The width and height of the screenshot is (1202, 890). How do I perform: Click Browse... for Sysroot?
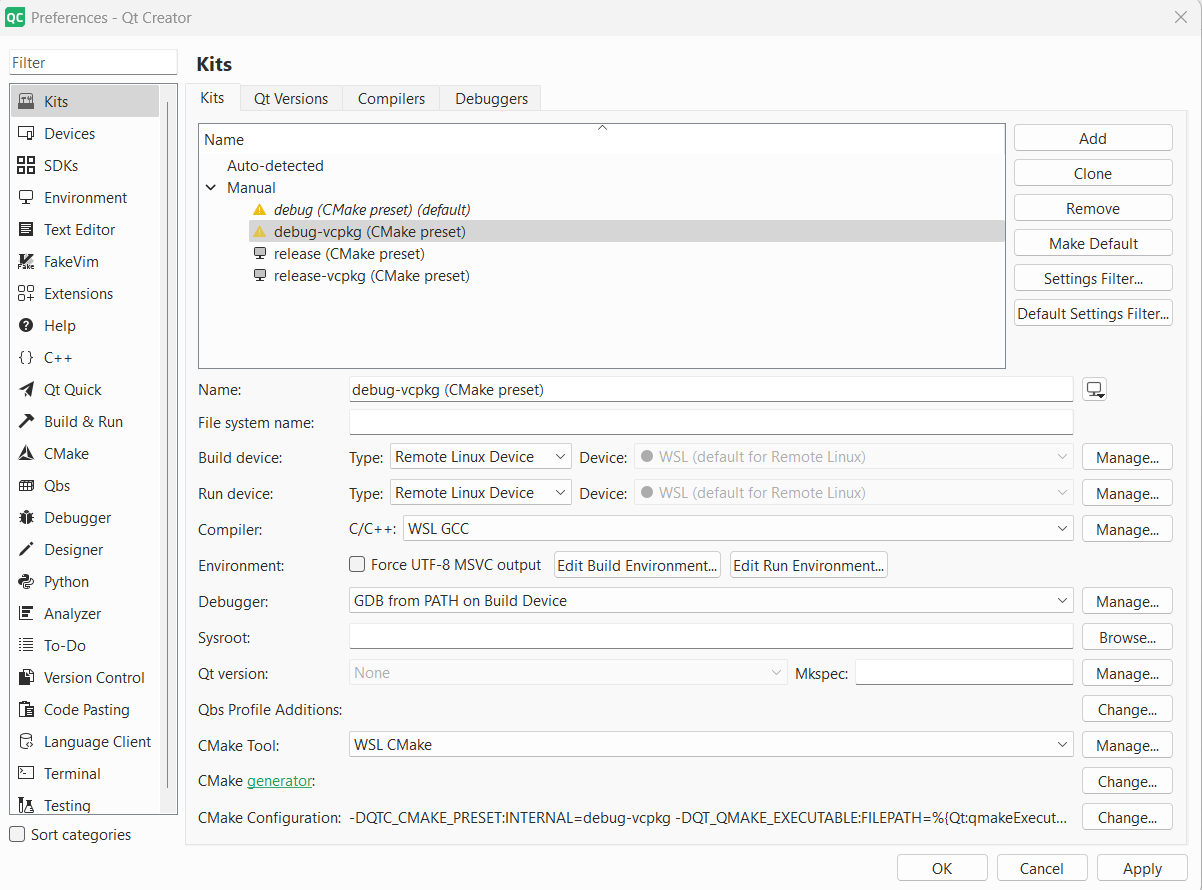click(x=1127, y=637)
